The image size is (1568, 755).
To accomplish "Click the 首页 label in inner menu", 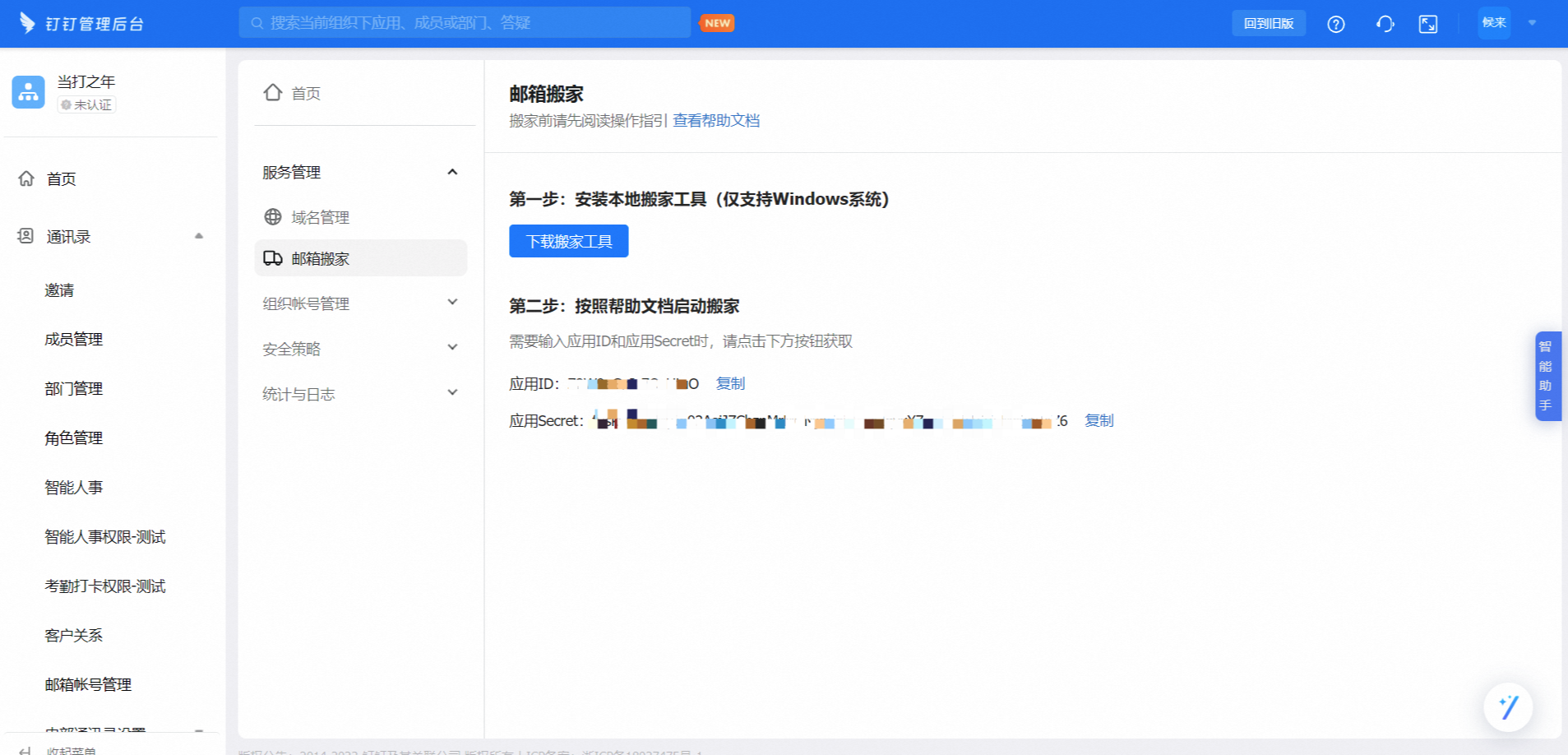I will pyautogui.click(x=306, y=94).
